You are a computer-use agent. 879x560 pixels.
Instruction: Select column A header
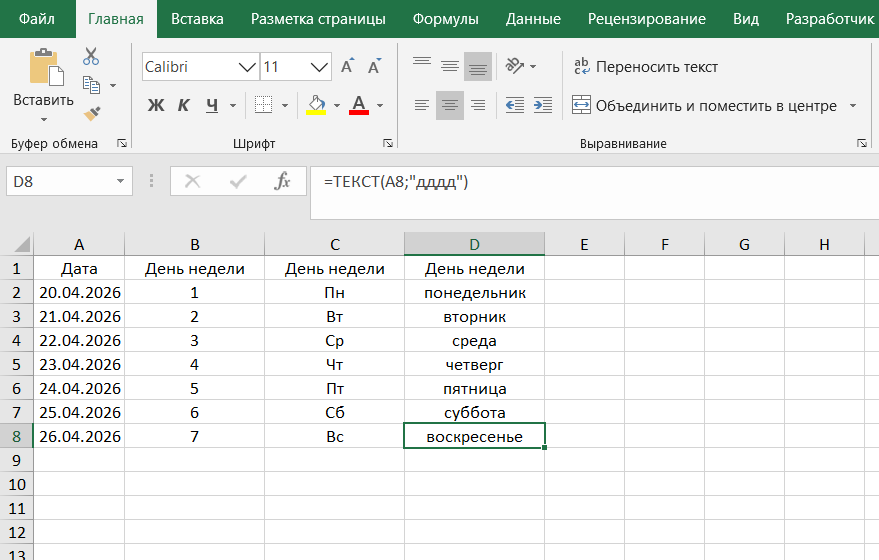coord(79,244)
